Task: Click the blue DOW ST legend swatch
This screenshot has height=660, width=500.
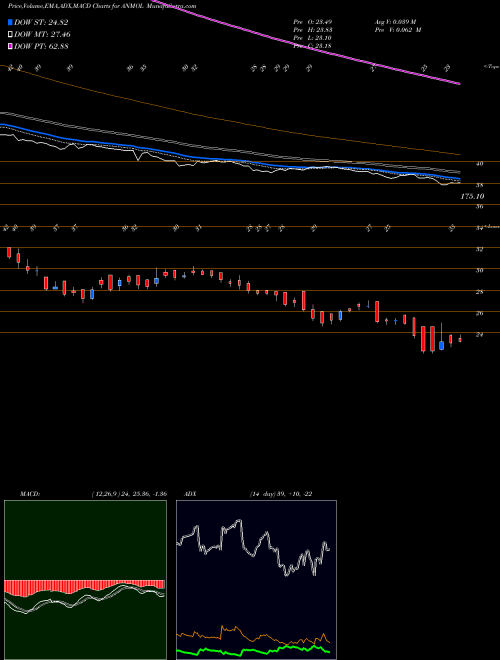Action: [x=10, y=22]
